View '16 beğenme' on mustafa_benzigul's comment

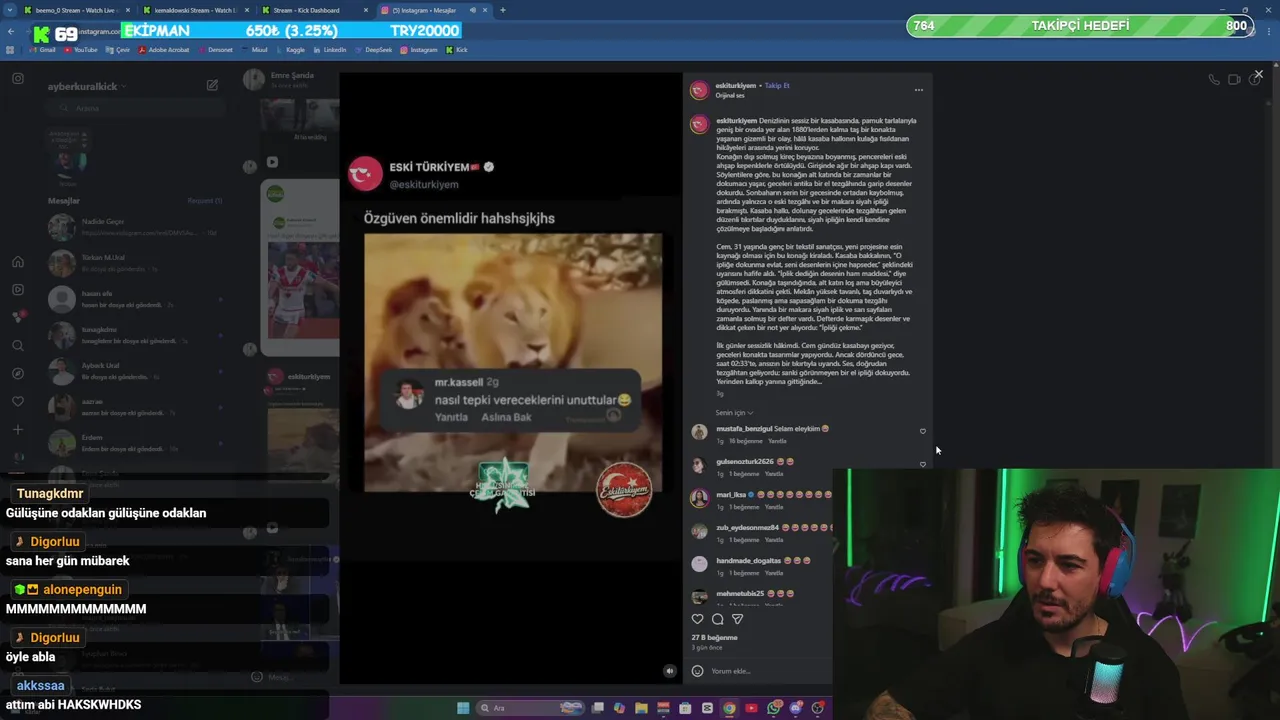(746, 441)
